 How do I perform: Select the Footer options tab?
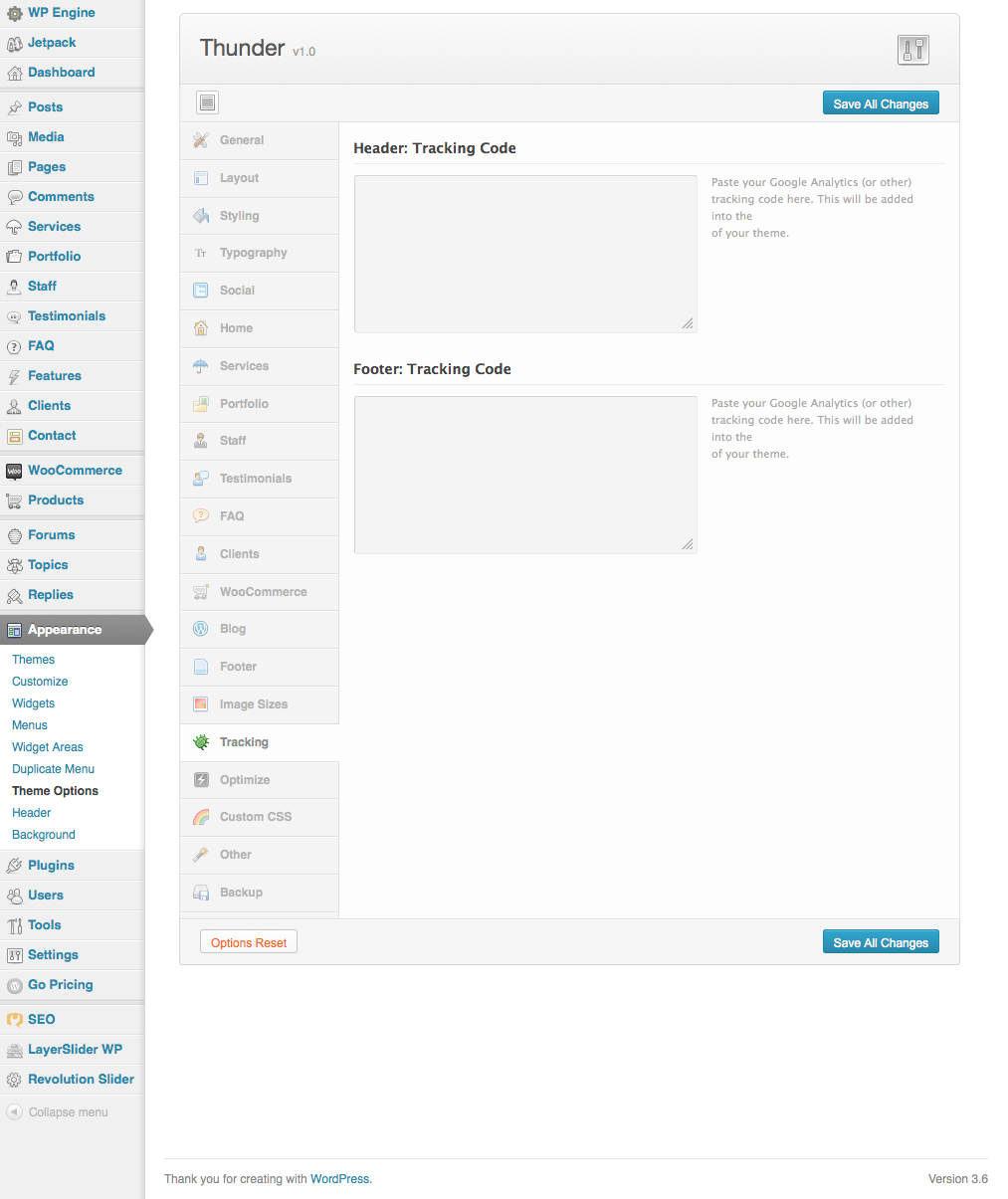point(260,667)
